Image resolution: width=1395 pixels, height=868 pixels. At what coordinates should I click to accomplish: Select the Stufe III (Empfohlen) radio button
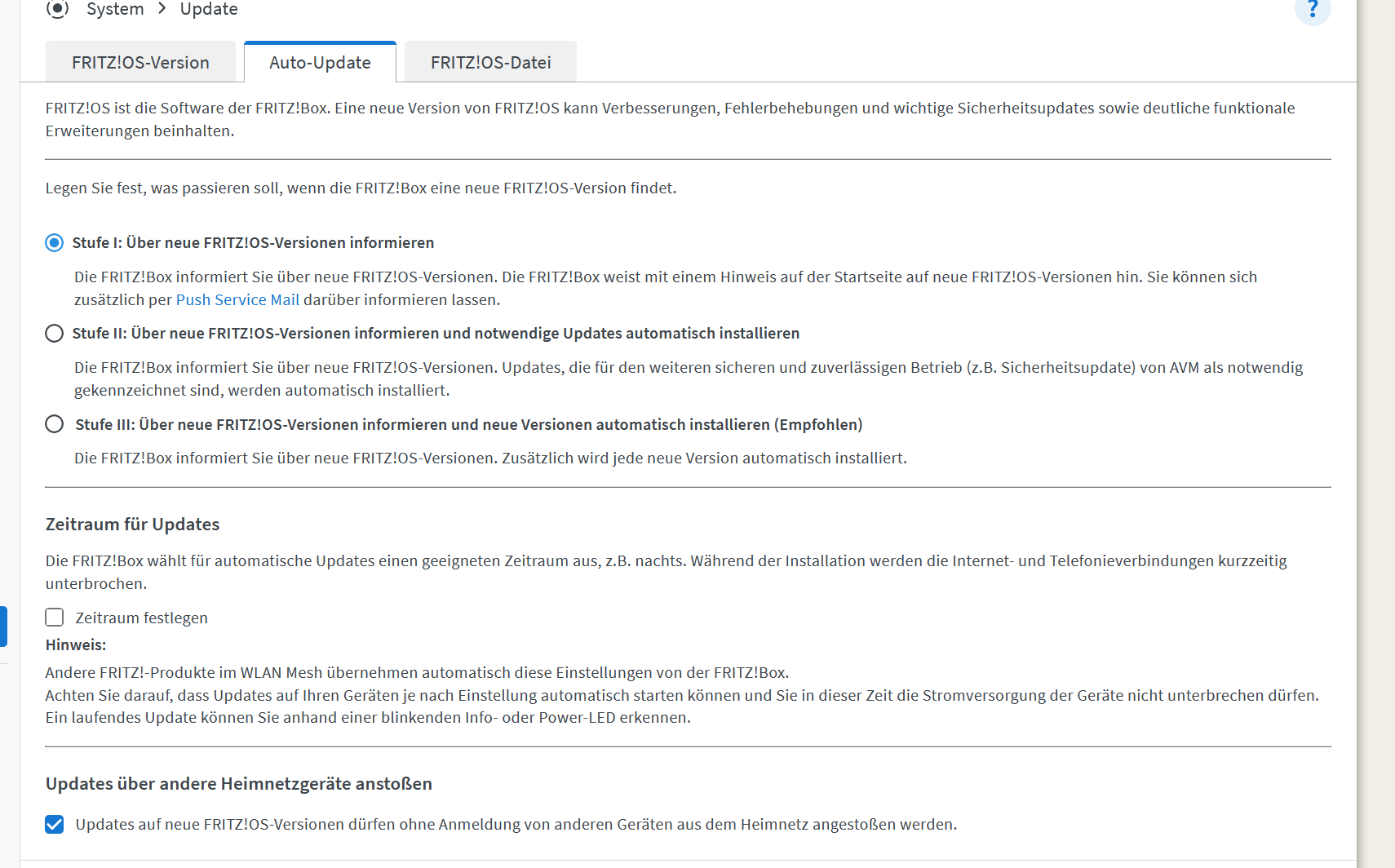(55, 424)
